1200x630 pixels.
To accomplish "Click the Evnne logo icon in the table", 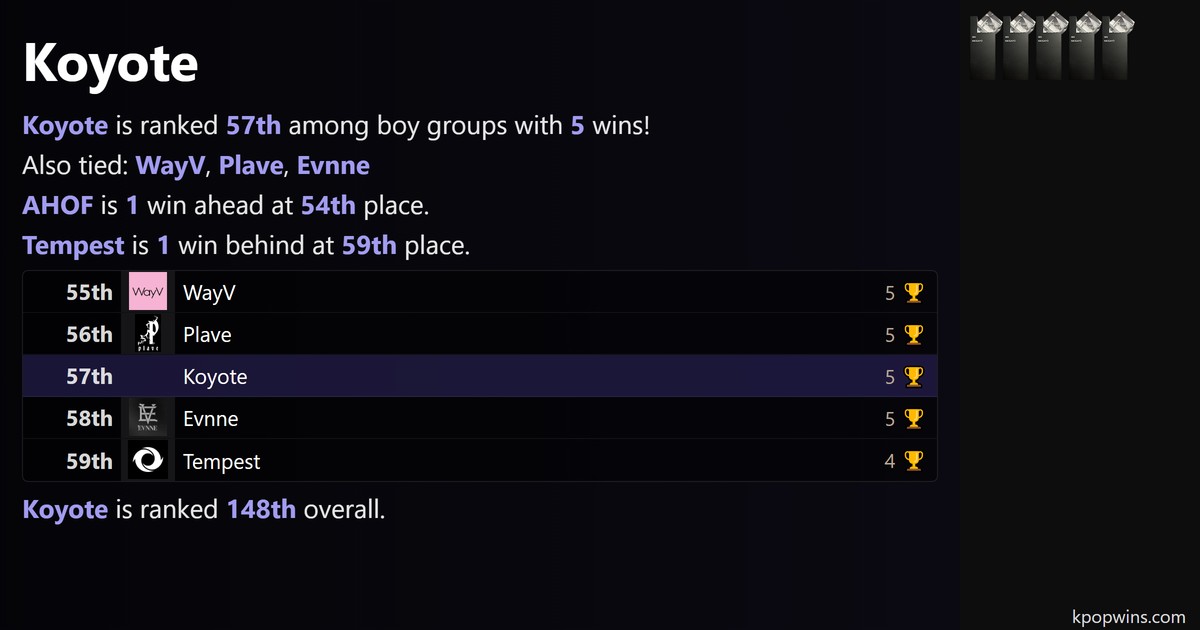I will [x=148, y=418].
